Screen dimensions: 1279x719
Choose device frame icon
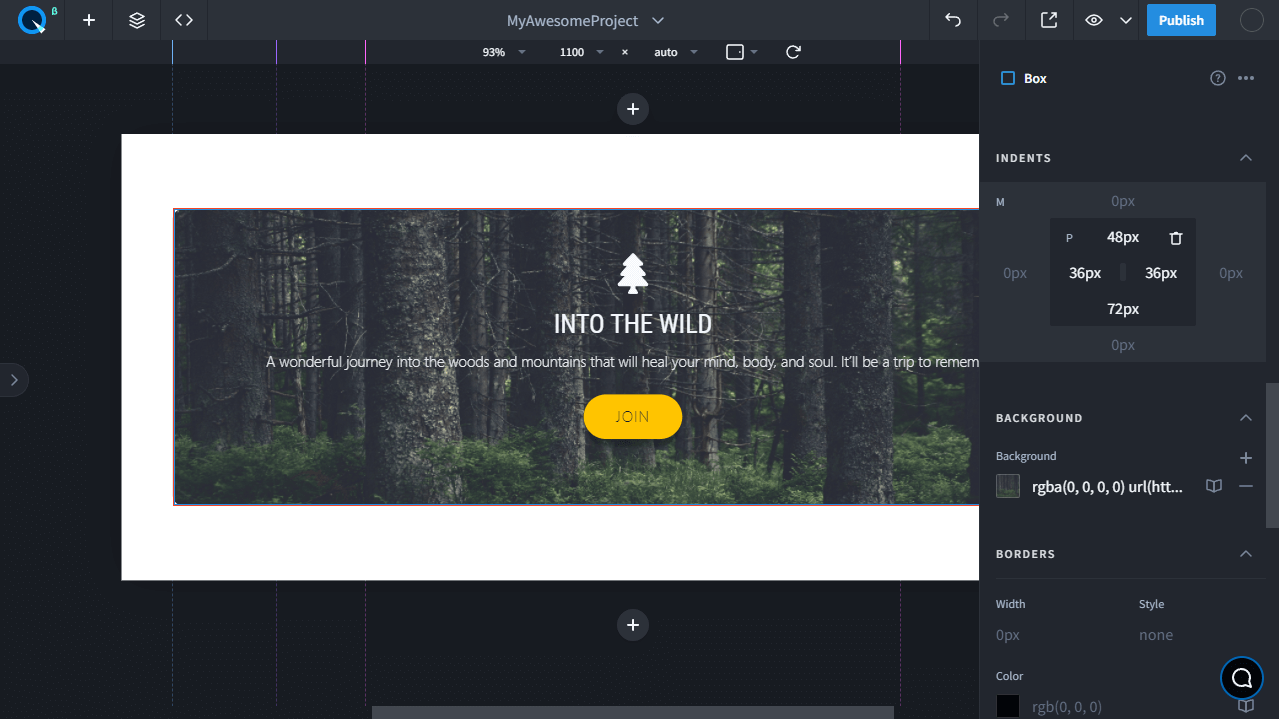[735, 52]
